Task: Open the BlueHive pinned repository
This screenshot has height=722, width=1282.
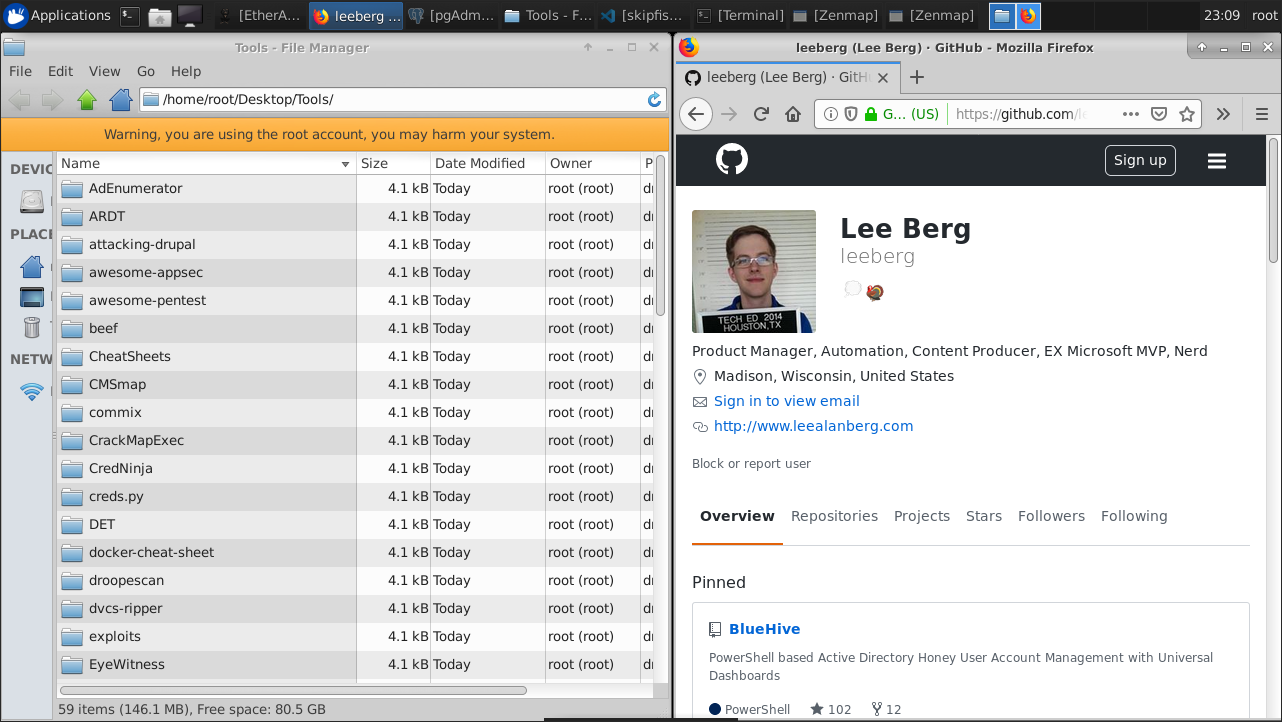Action: pos(765,629)
